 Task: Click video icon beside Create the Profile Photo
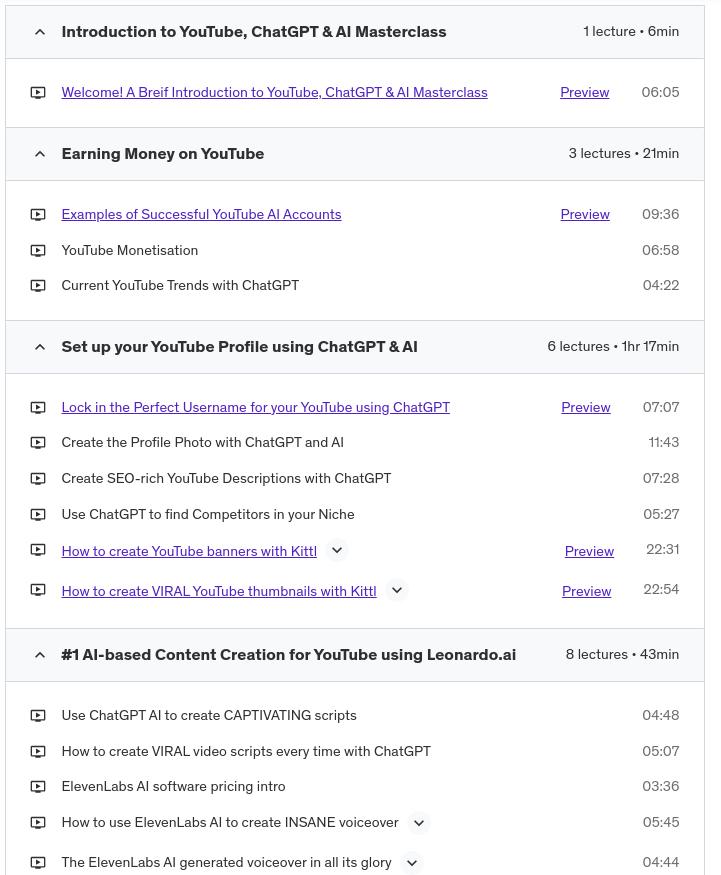[x=38, y=442]
